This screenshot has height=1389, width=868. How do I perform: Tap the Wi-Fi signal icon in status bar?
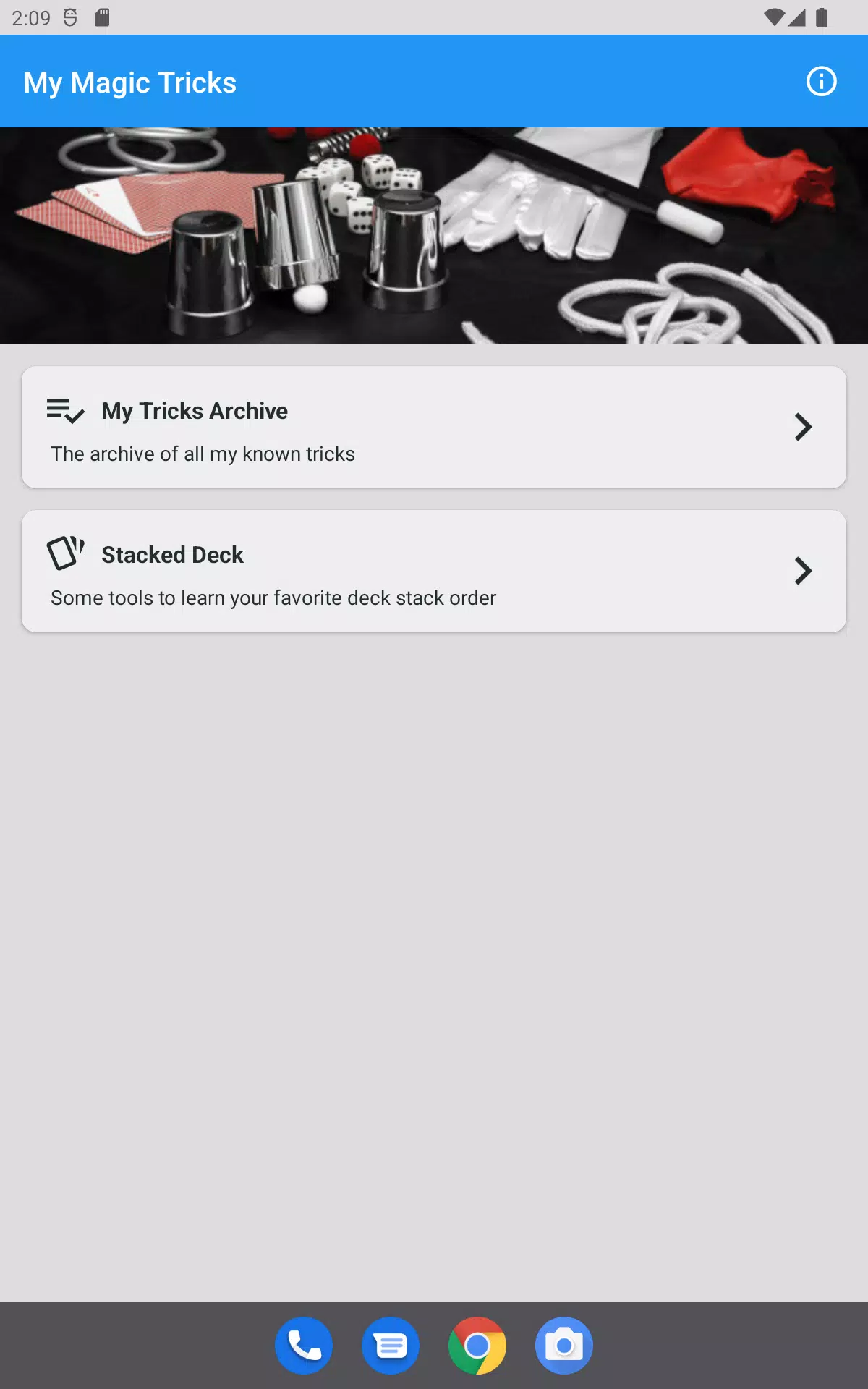(774, 17)
